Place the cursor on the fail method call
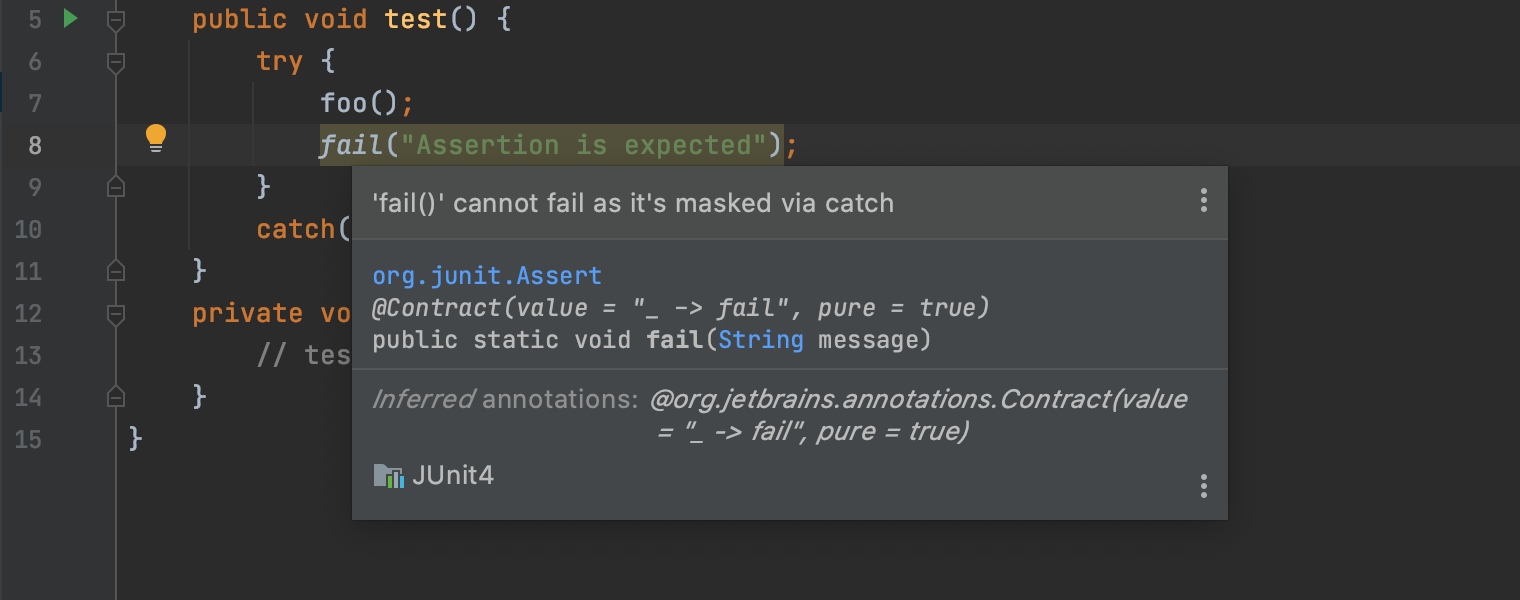The image size is (1520, 600). tap(352, 146)
